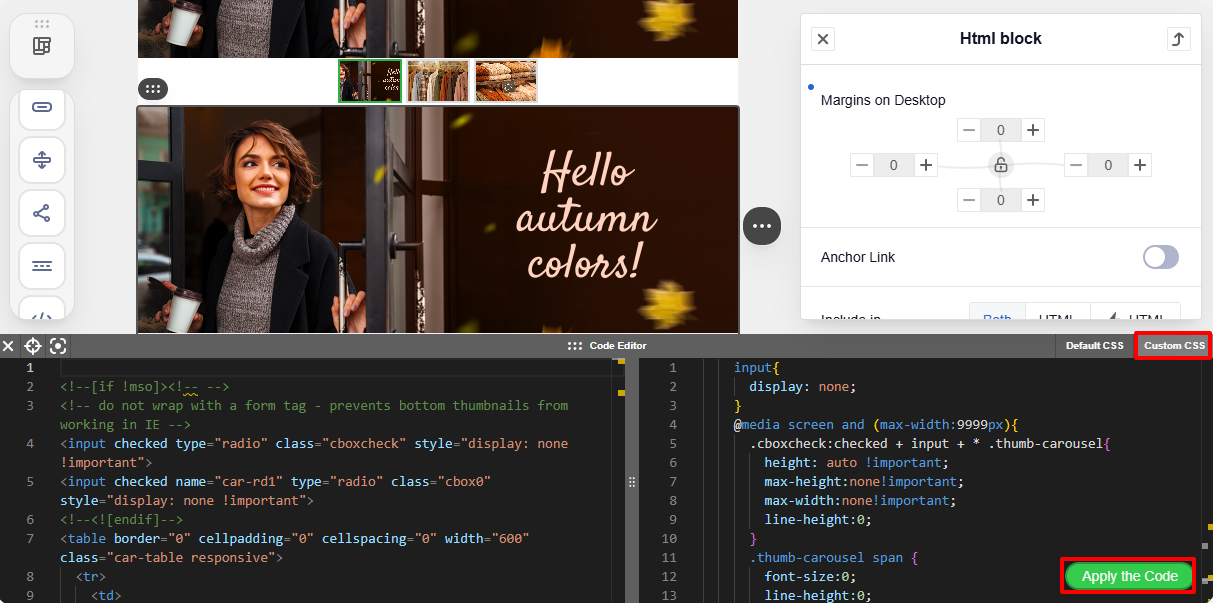This screenshot has width=1213, height=603.
Task: Click the 'Margins on Desktop' label
Action: 883,100
